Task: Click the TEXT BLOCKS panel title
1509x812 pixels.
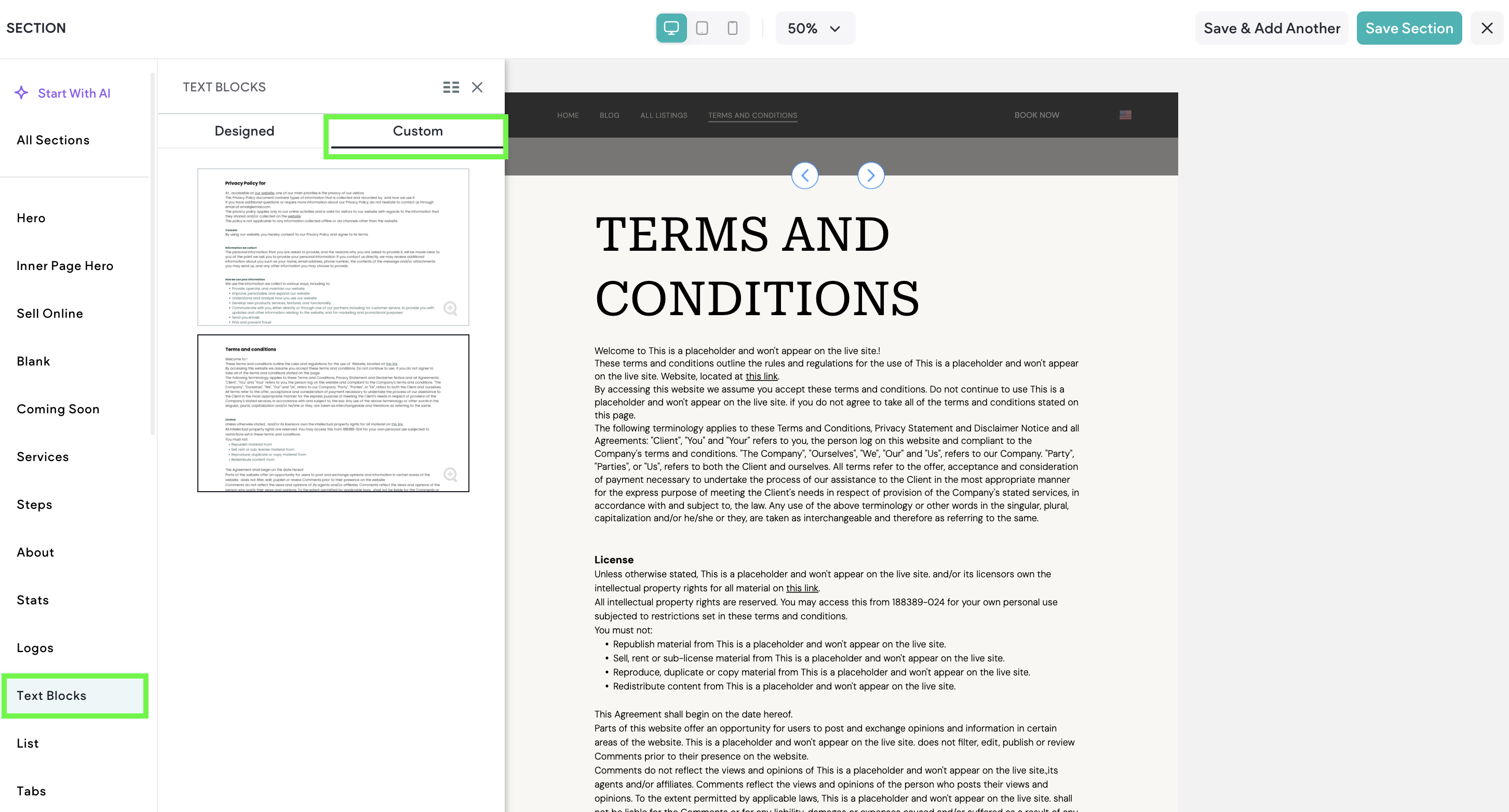Action: 224,87
